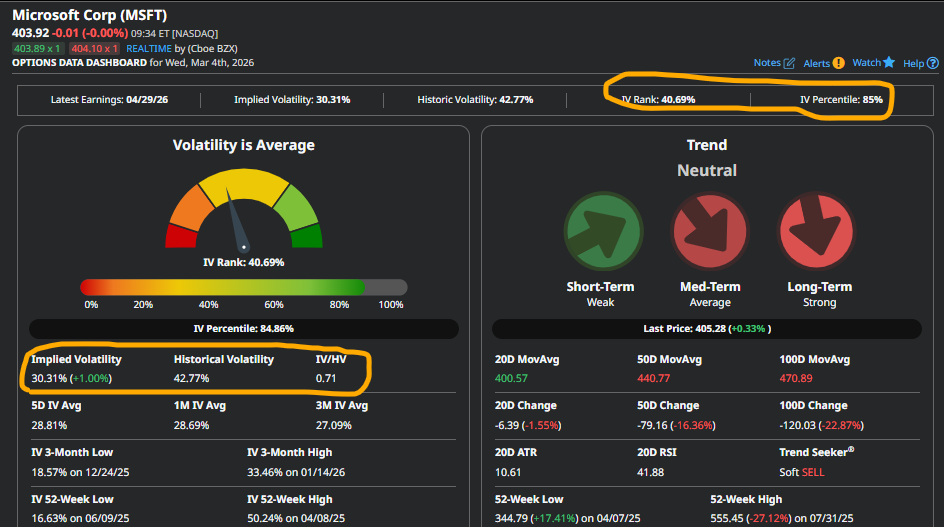Click 52-Week High 555.45 on 07/31/25
This screenshot has width=944, height=527.
pos(782,518)
